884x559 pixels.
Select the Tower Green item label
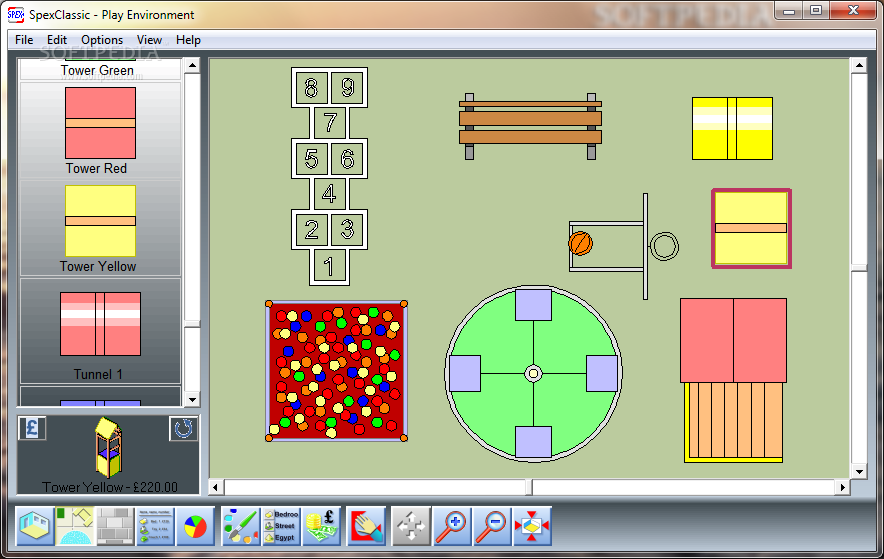coord(97,70)
